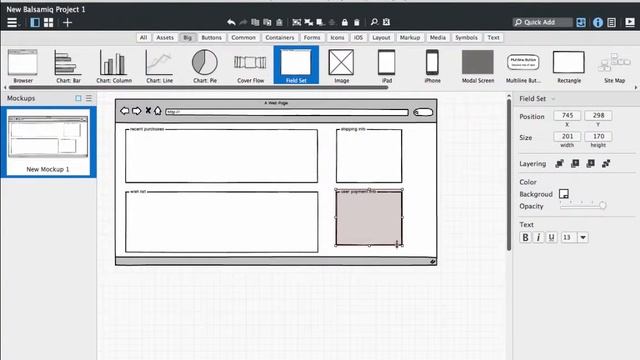Select the Assets library category tab

click(165, 38)
